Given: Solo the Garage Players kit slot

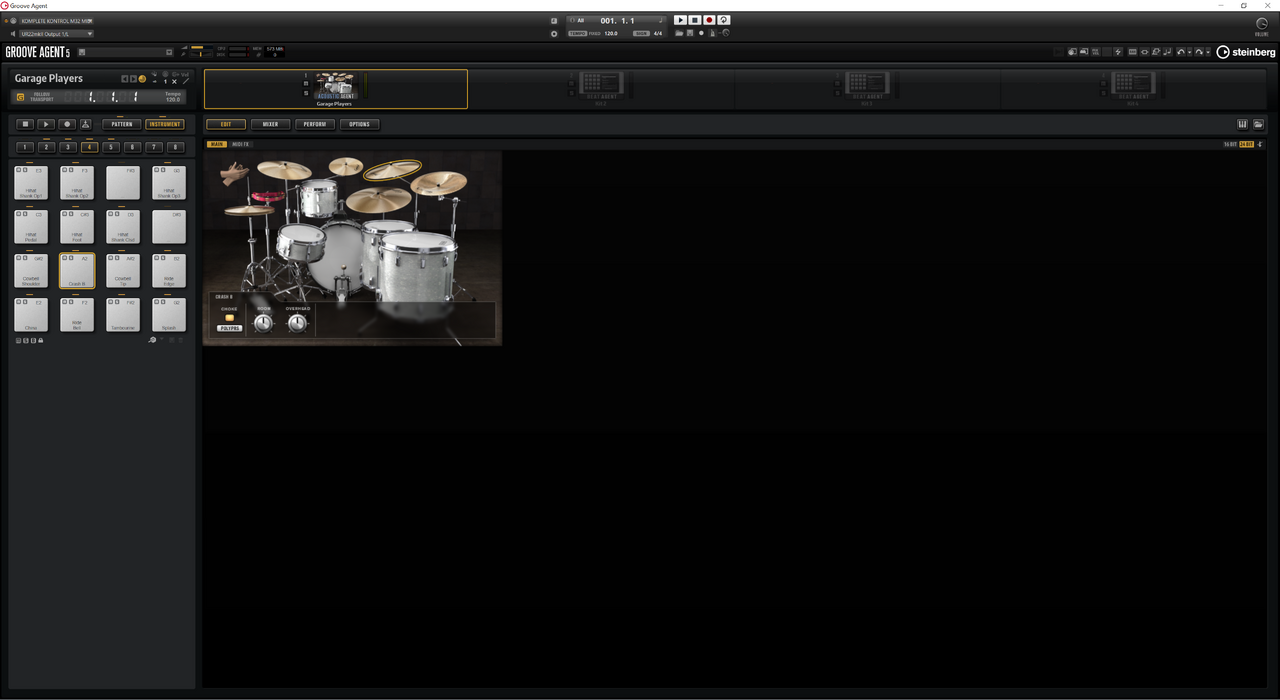Looking at the screenshot, I should [x=306, y=93].
